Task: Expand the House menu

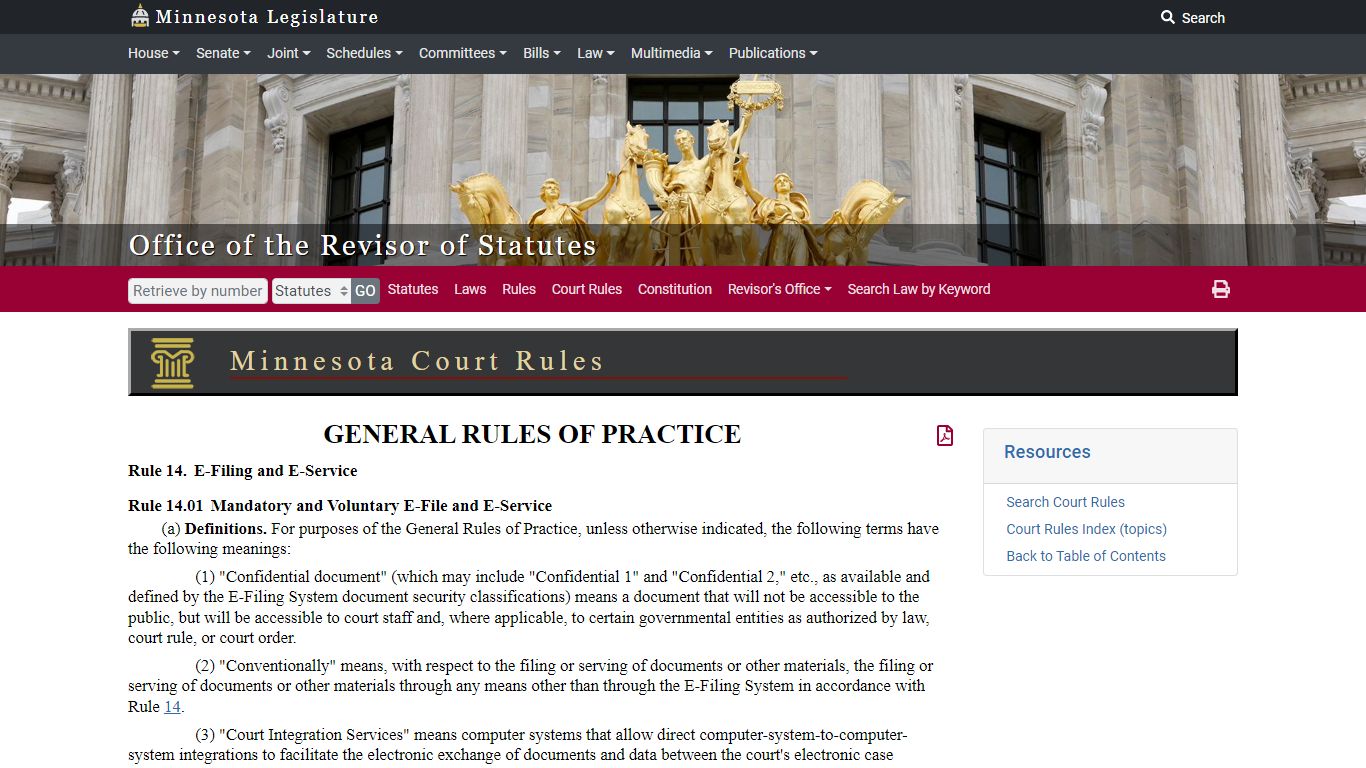Action: 154,53
